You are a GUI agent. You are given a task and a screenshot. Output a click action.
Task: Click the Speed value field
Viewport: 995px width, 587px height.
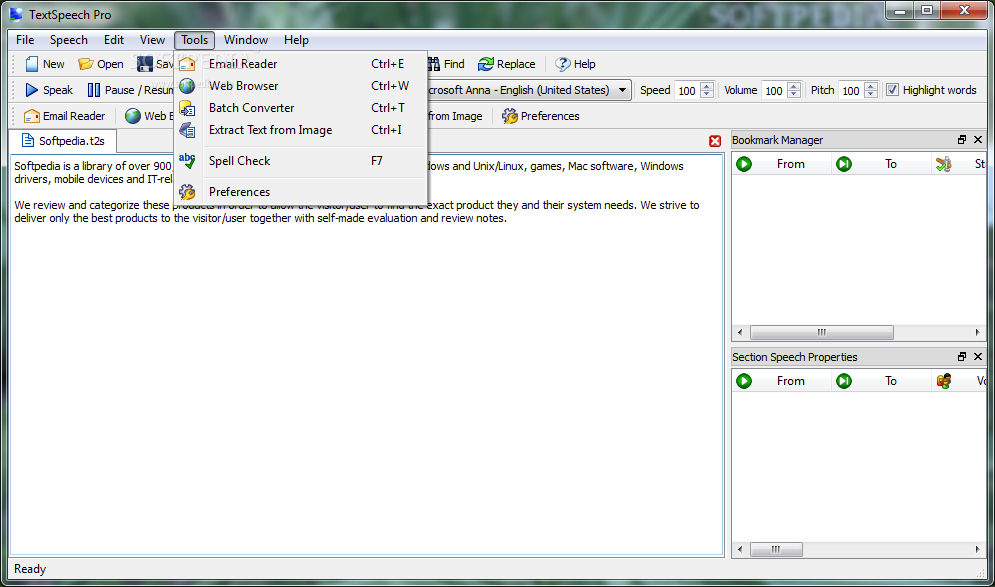coord(687,90)
